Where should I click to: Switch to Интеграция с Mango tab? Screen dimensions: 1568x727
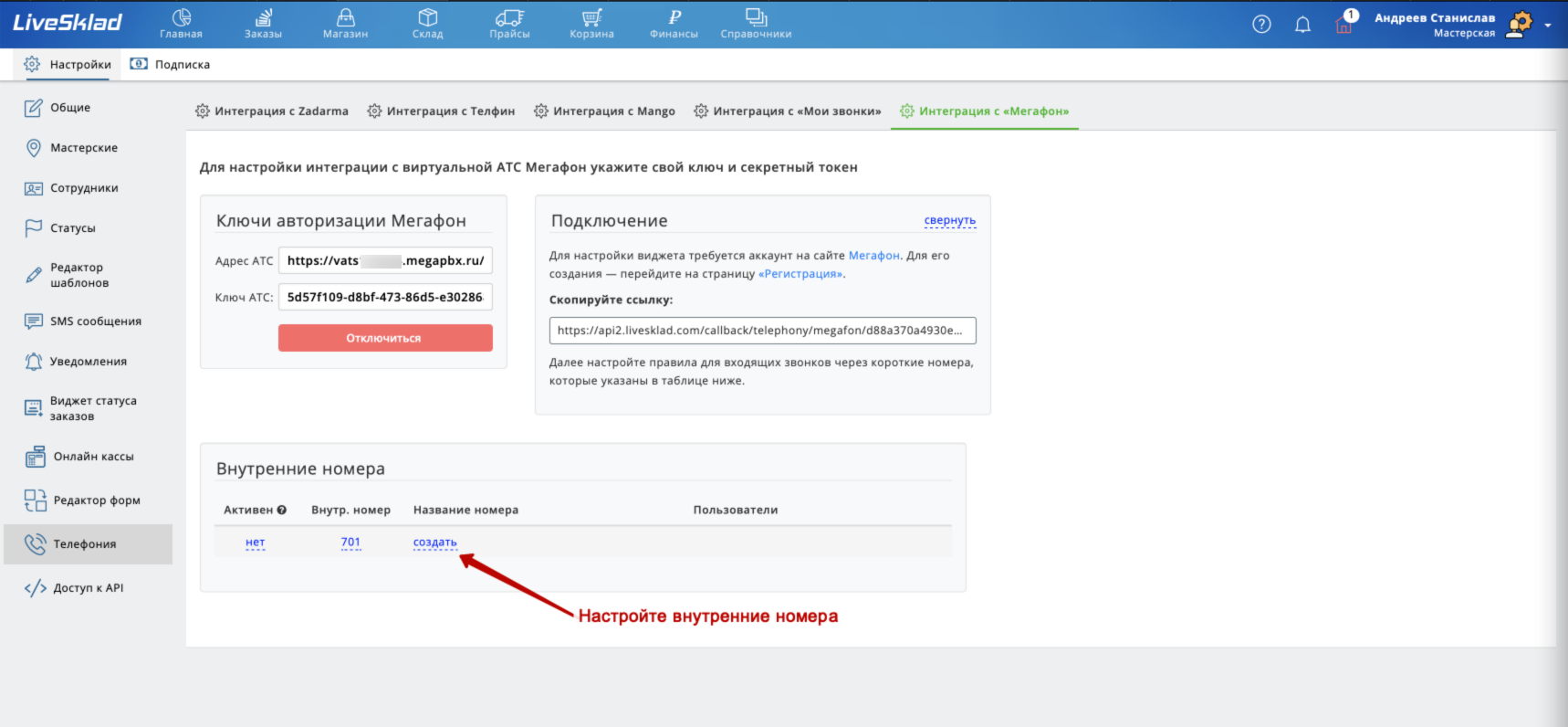(x=605, y=111)
